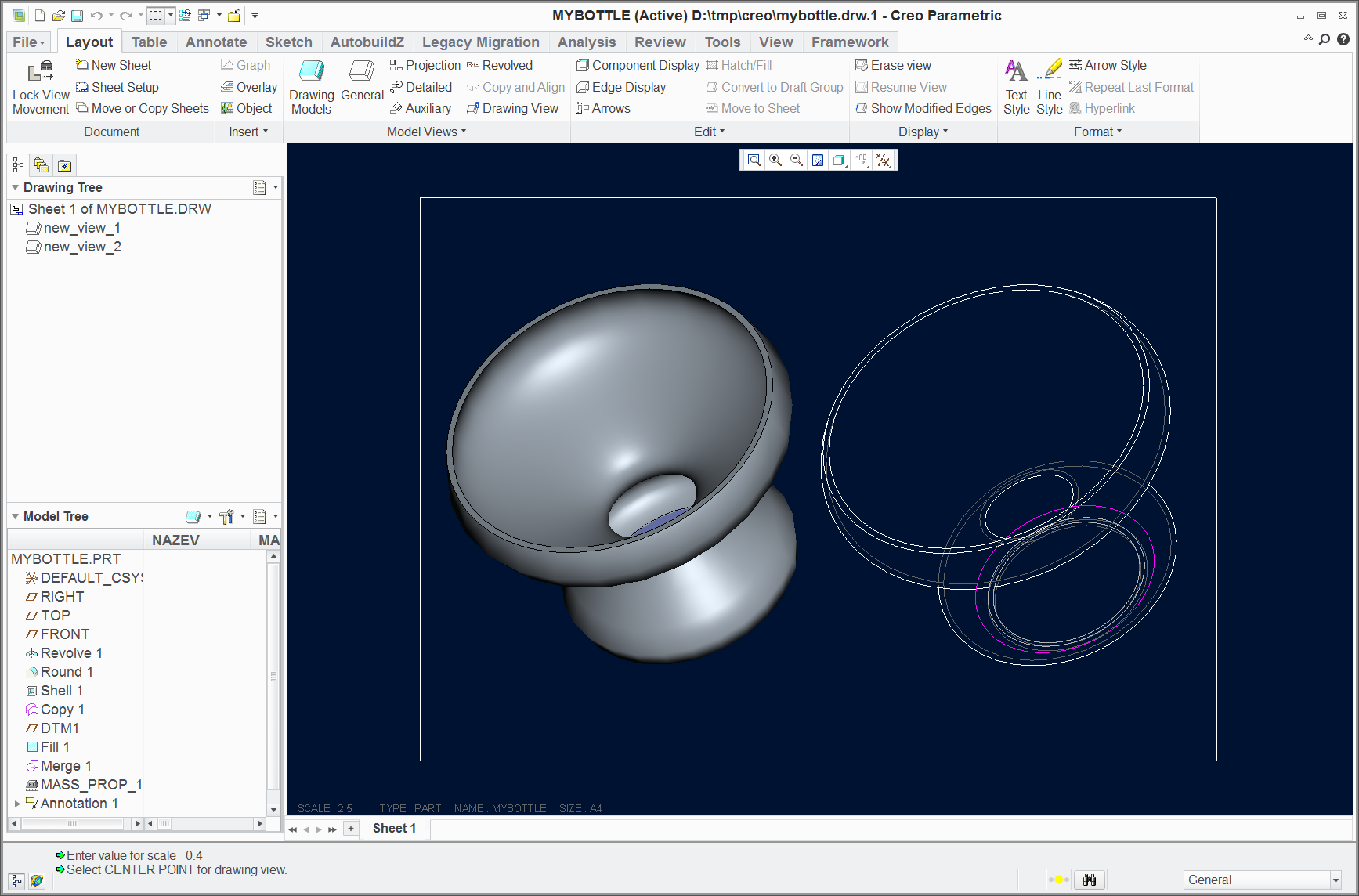Create a new file from quick access toolbar

coord(39,16)
